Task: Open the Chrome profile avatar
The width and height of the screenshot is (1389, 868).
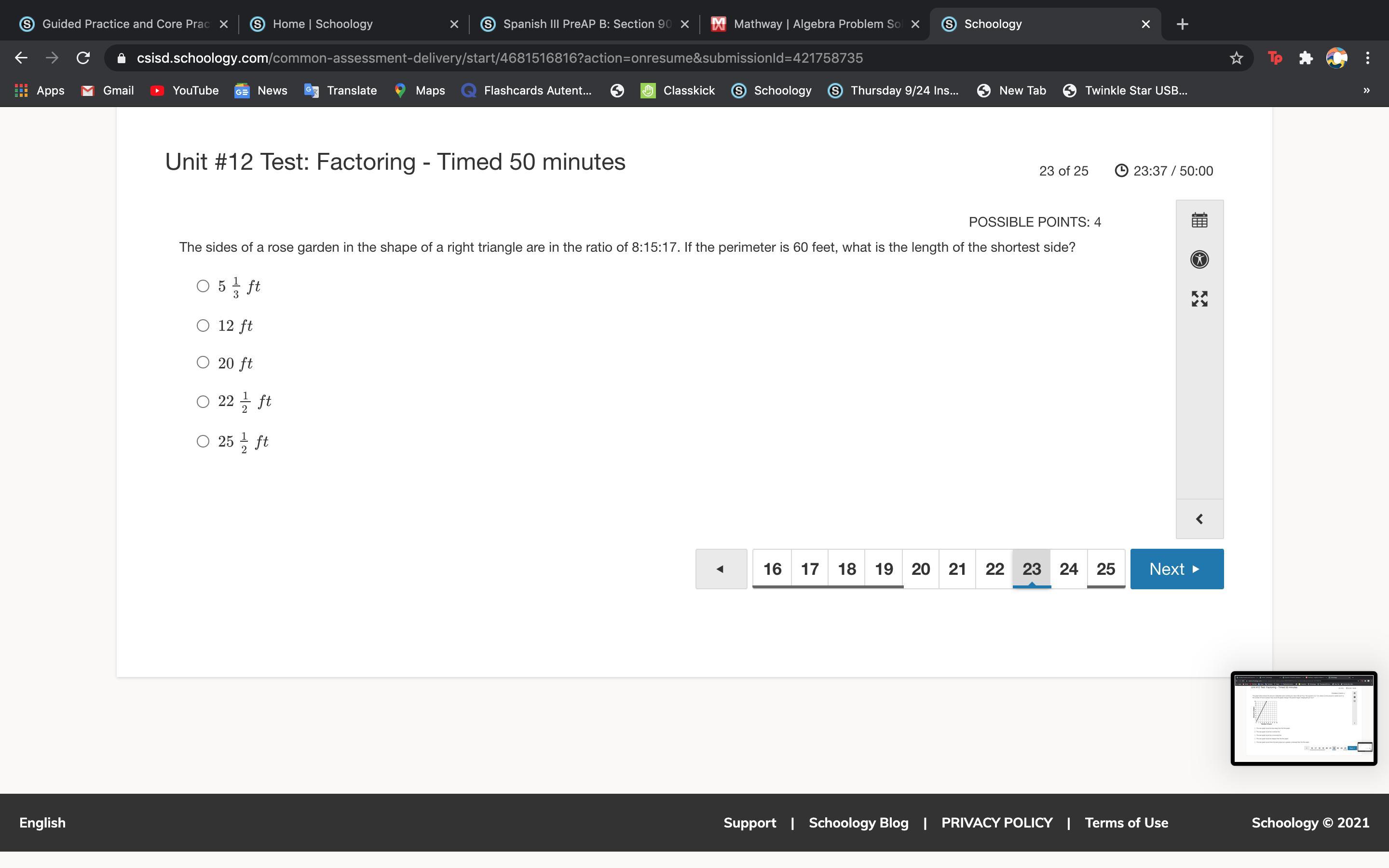Action: (1336, 58)
